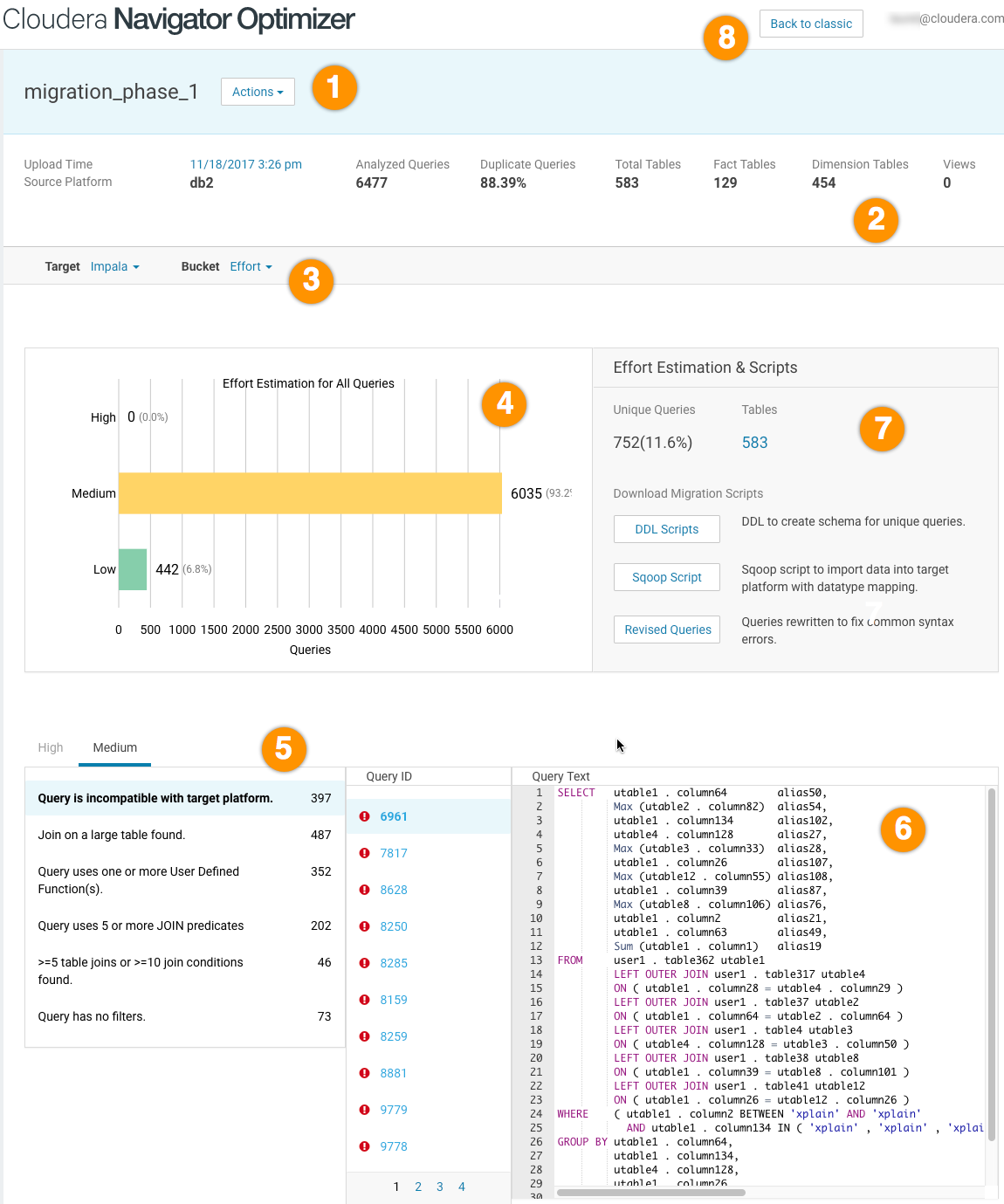Click the Views value 0

pyautogui.click(x=947, y=182)
